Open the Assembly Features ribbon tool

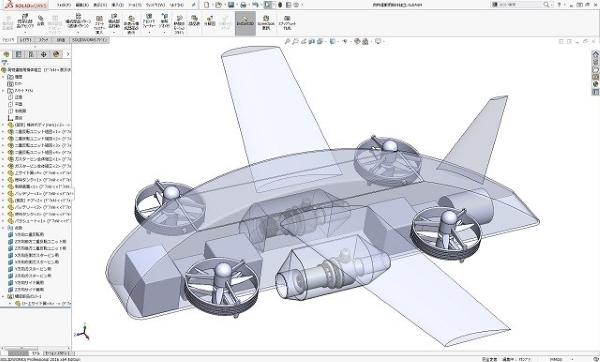pos(149,21)
